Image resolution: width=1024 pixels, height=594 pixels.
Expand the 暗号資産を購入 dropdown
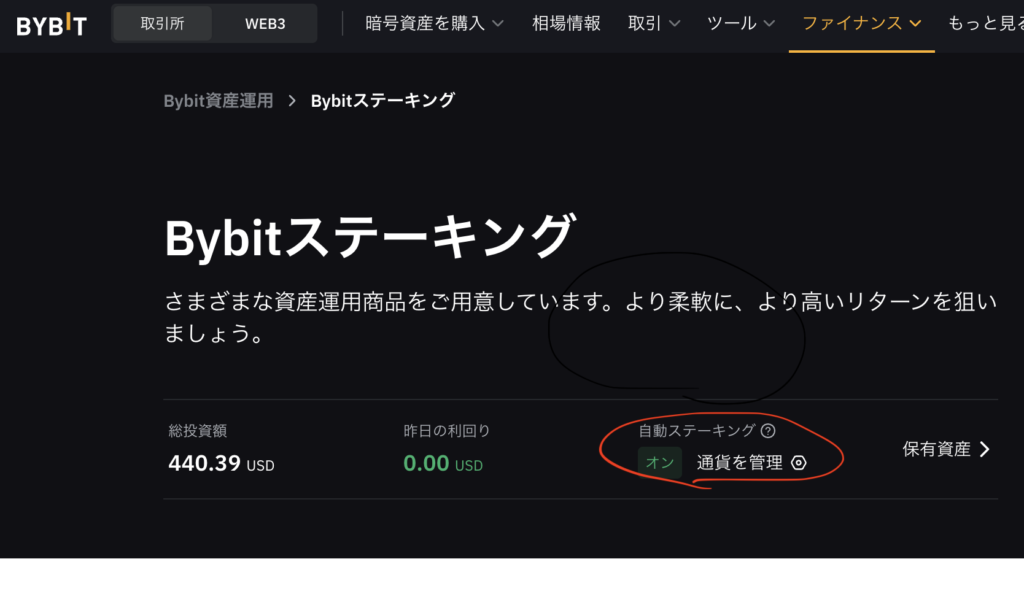pyautogui.click(x=434, y=23)
